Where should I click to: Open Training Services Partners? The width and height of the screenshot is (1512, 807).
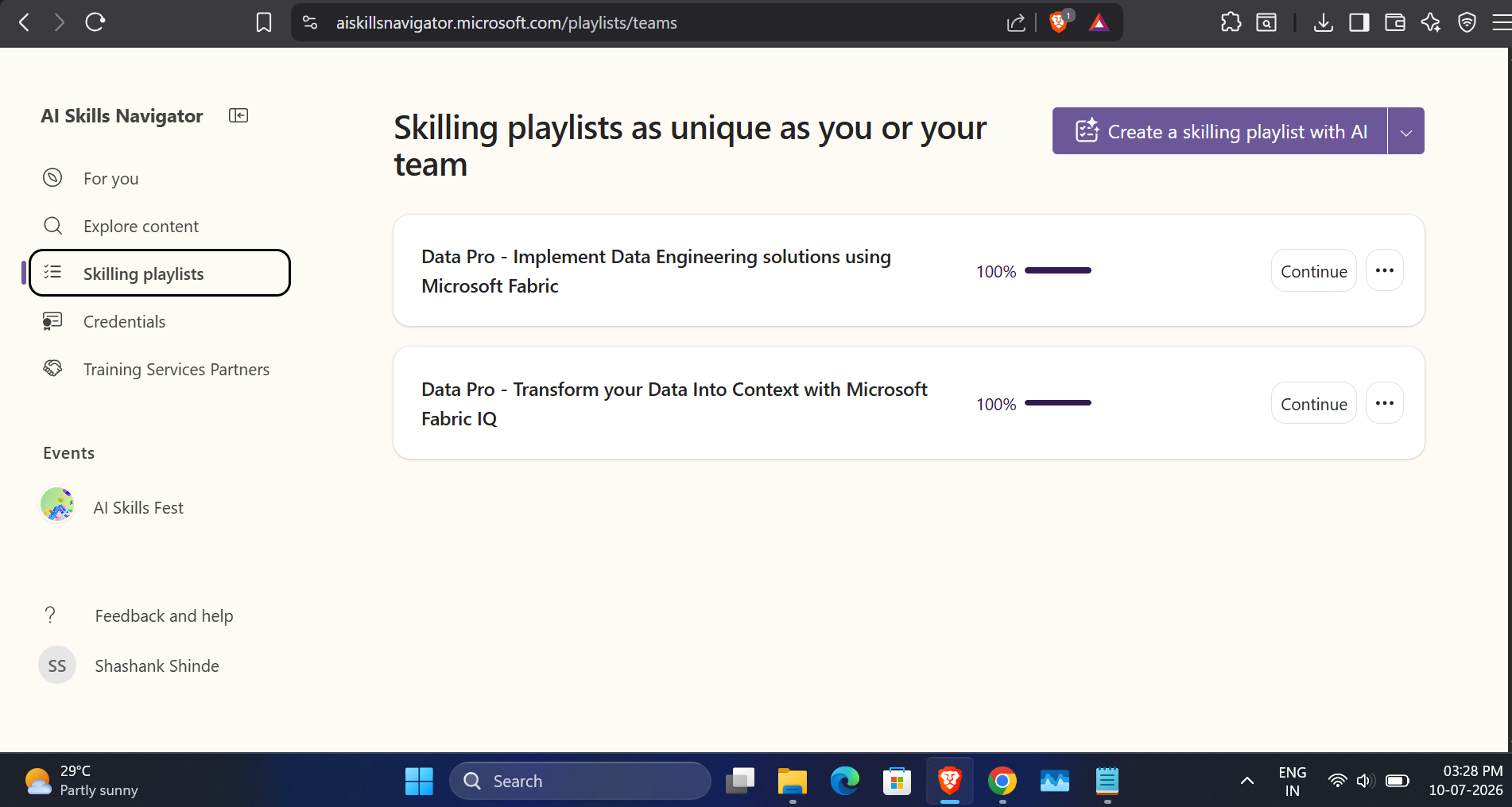(x=159, y=369)
